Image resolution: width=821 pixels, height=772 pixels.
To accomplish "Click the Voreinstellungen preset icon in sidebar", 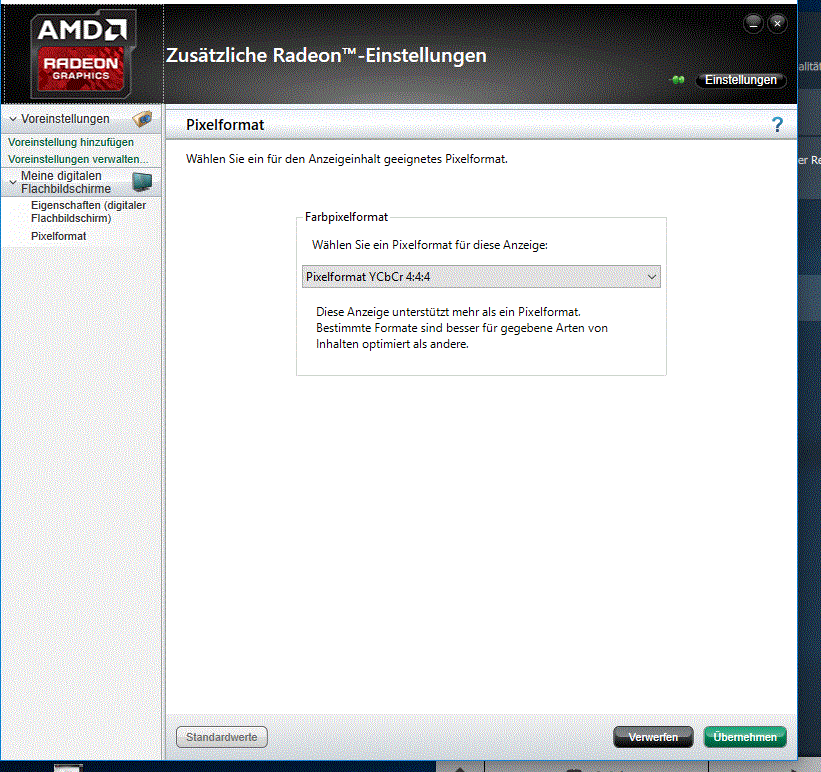I will click(142, 119).
